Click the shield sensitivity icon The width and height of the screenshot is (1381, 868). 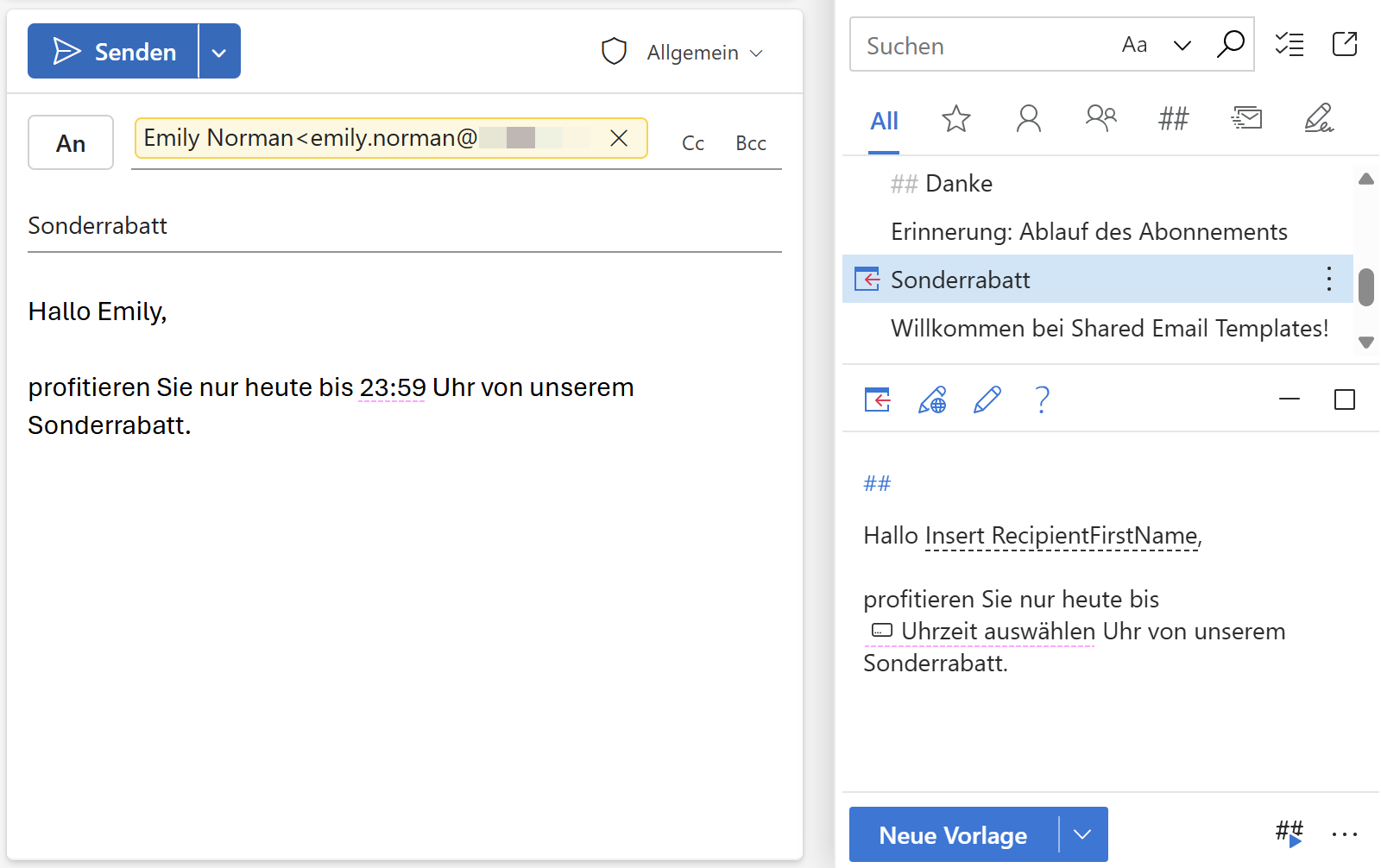coord(614,52)
